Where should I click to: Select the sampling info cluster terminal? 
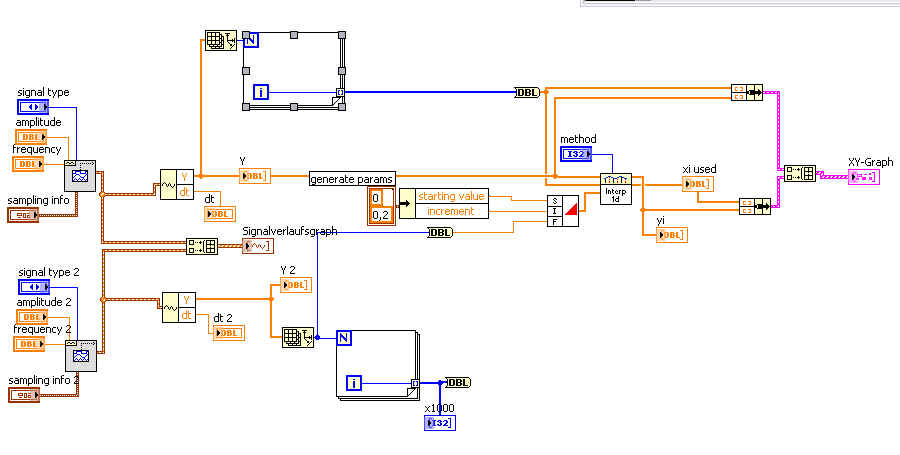pyautogui.click(x=23, y=215)
